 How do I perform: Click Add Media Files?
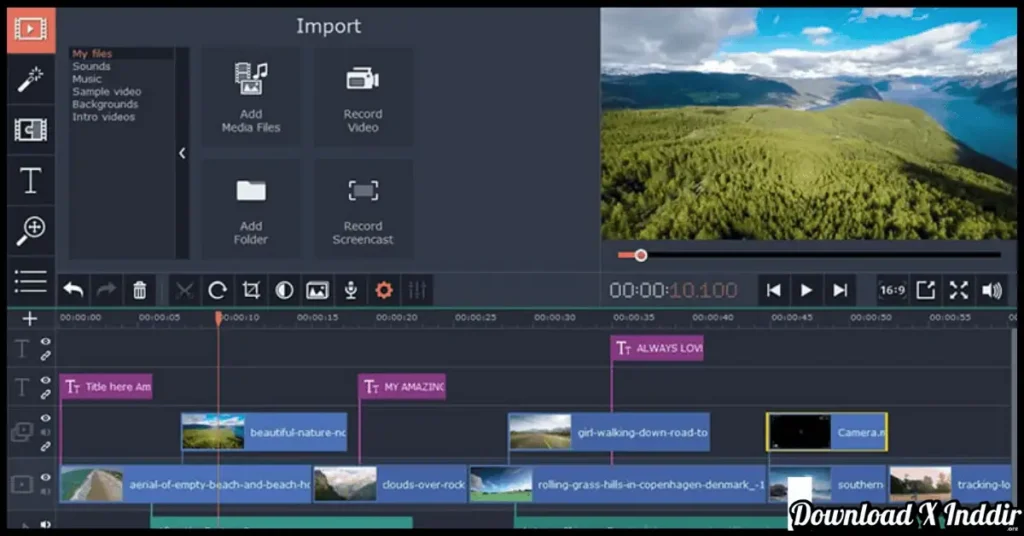[x=251, y=97]
